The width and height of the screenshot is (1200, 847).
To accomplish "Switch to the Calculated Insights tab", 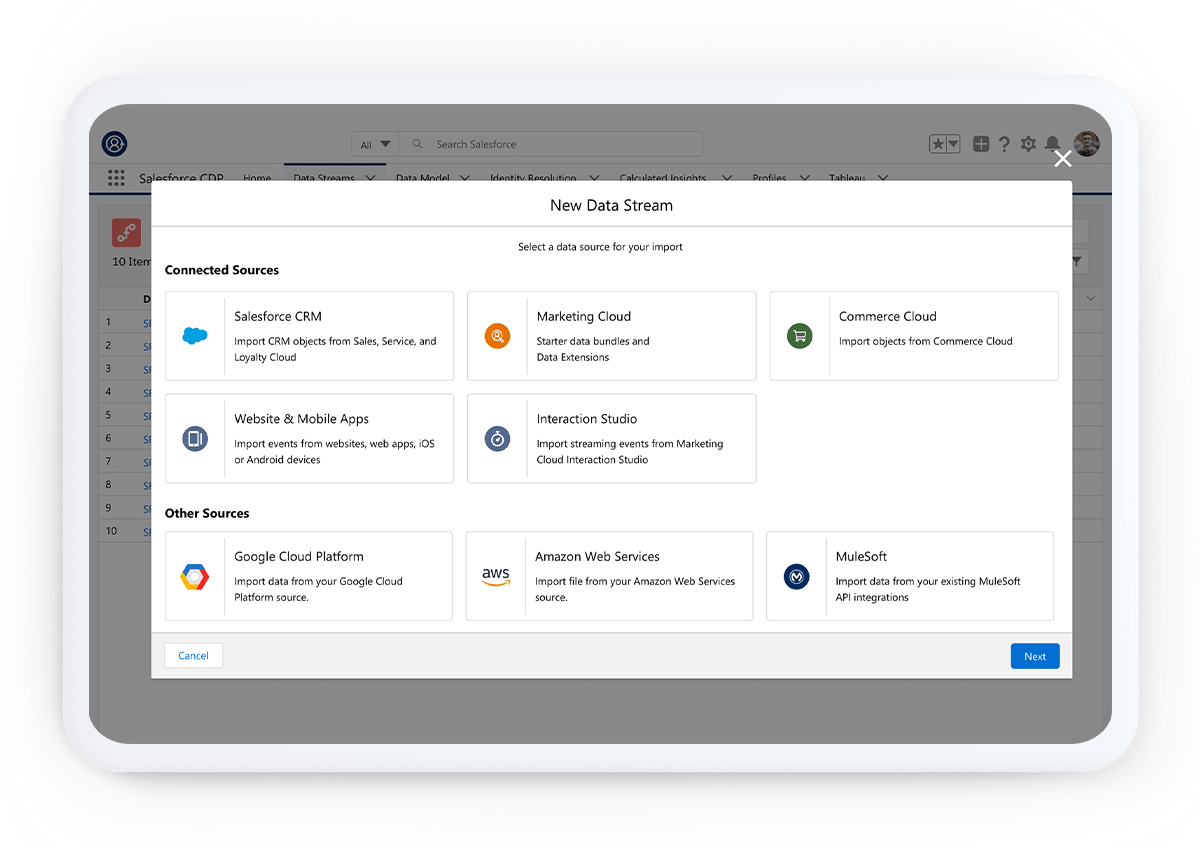I will 662,178.
